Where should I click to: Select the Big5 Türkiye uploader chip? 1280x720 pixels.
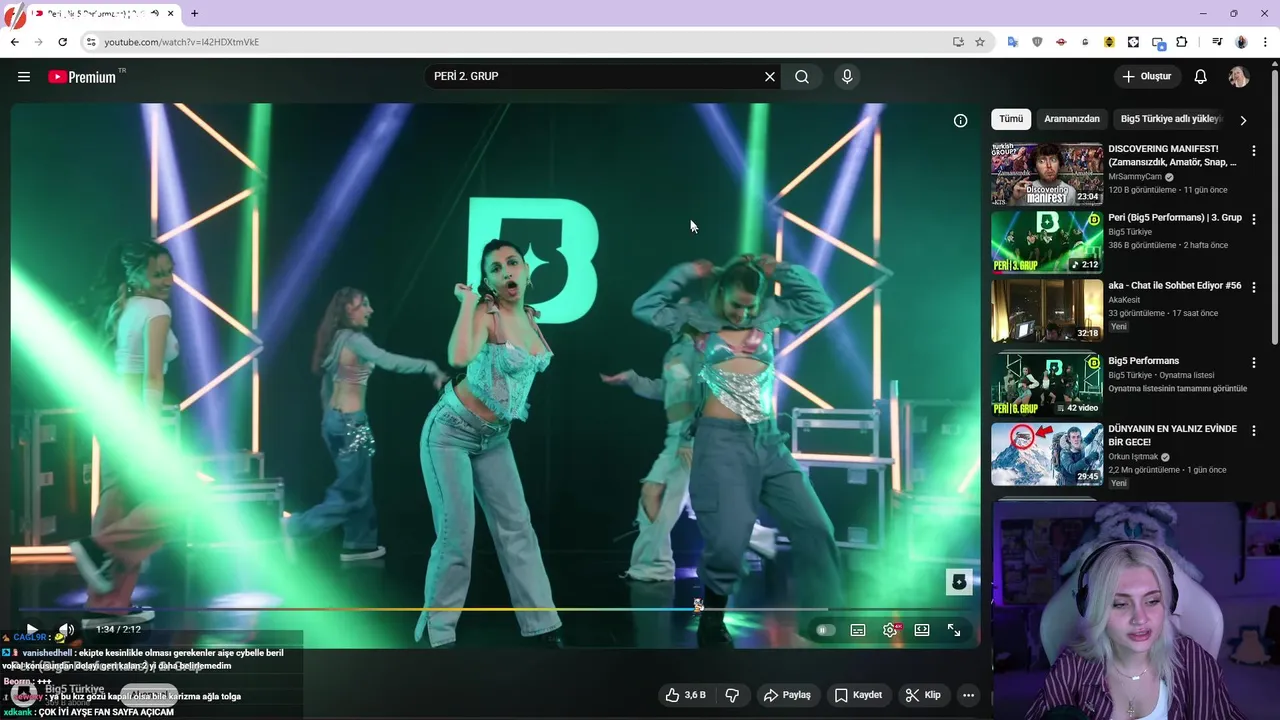pyautogui.click(x=1170, y=119)
